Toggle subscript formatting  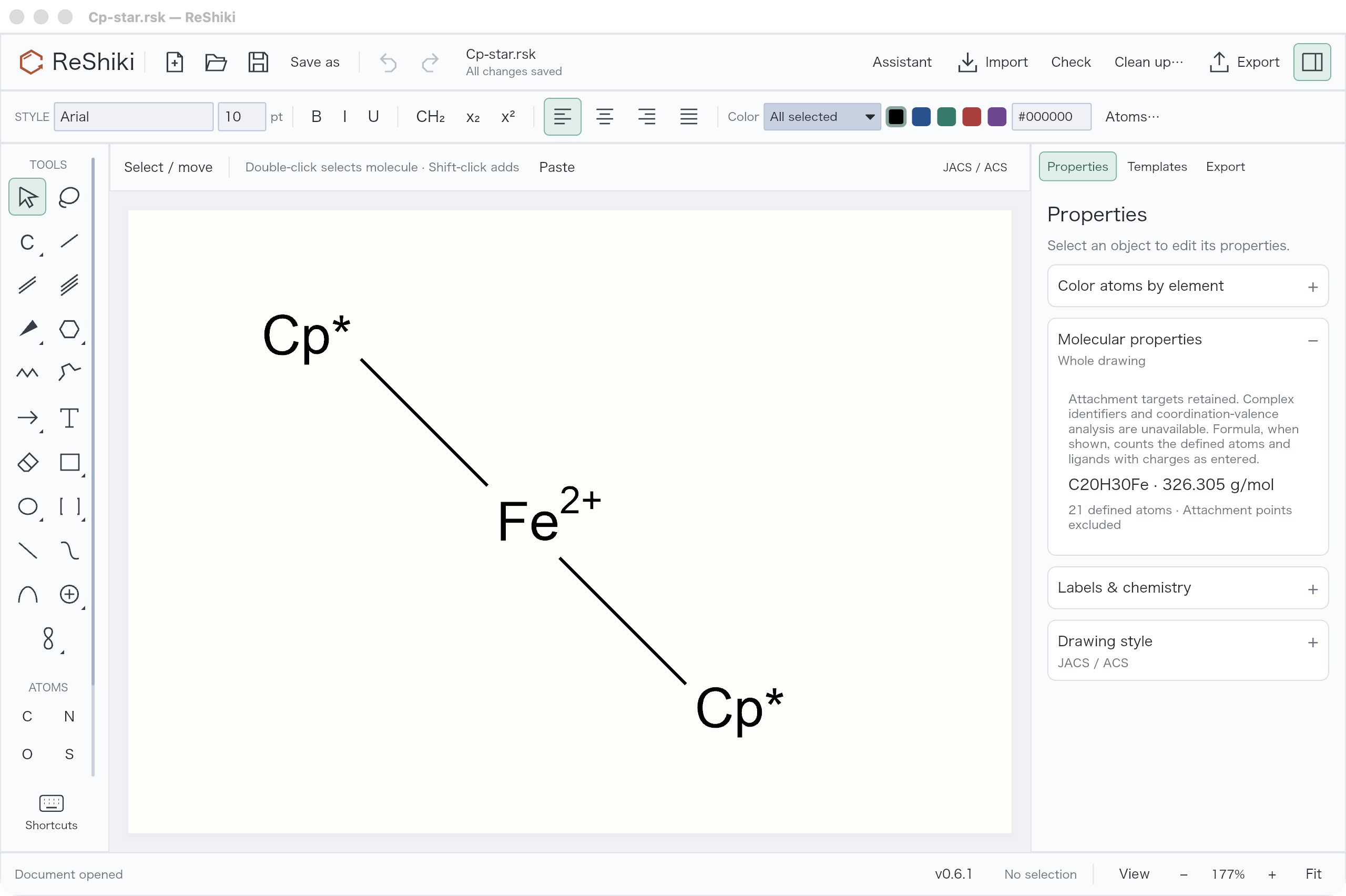click(473, 117)
